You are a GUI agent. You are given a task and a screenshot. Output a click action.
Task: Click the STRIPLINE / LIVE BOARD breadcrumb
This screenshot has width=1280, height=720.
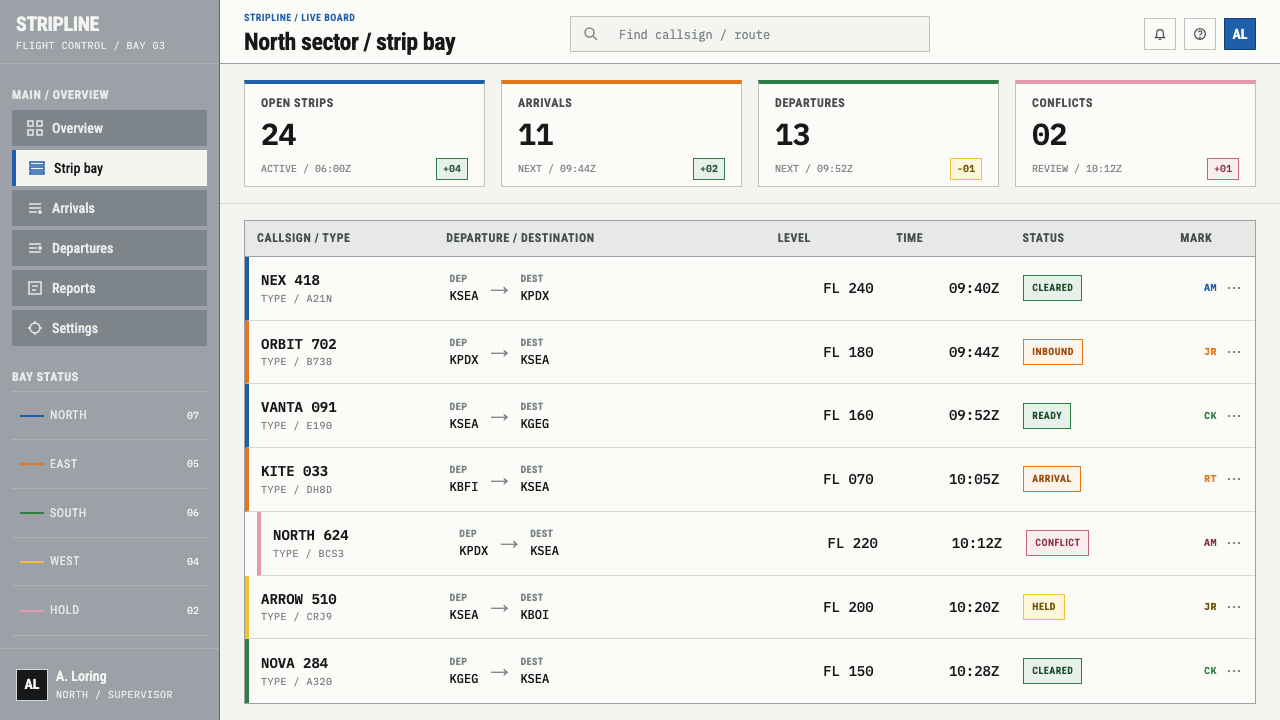click(299, 18)
